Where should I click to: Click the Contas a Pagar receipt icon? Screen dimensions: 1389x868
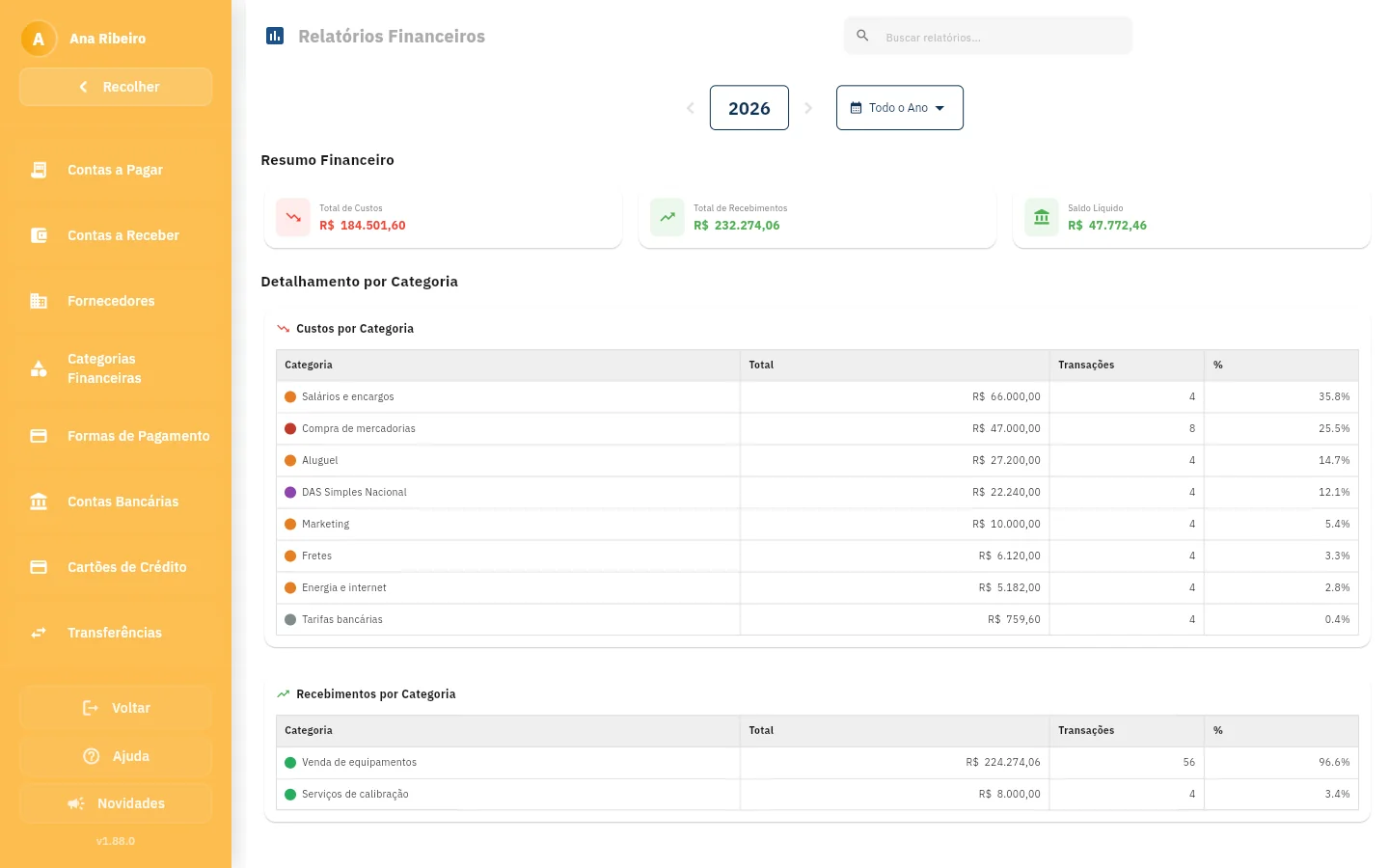(39, 170)
